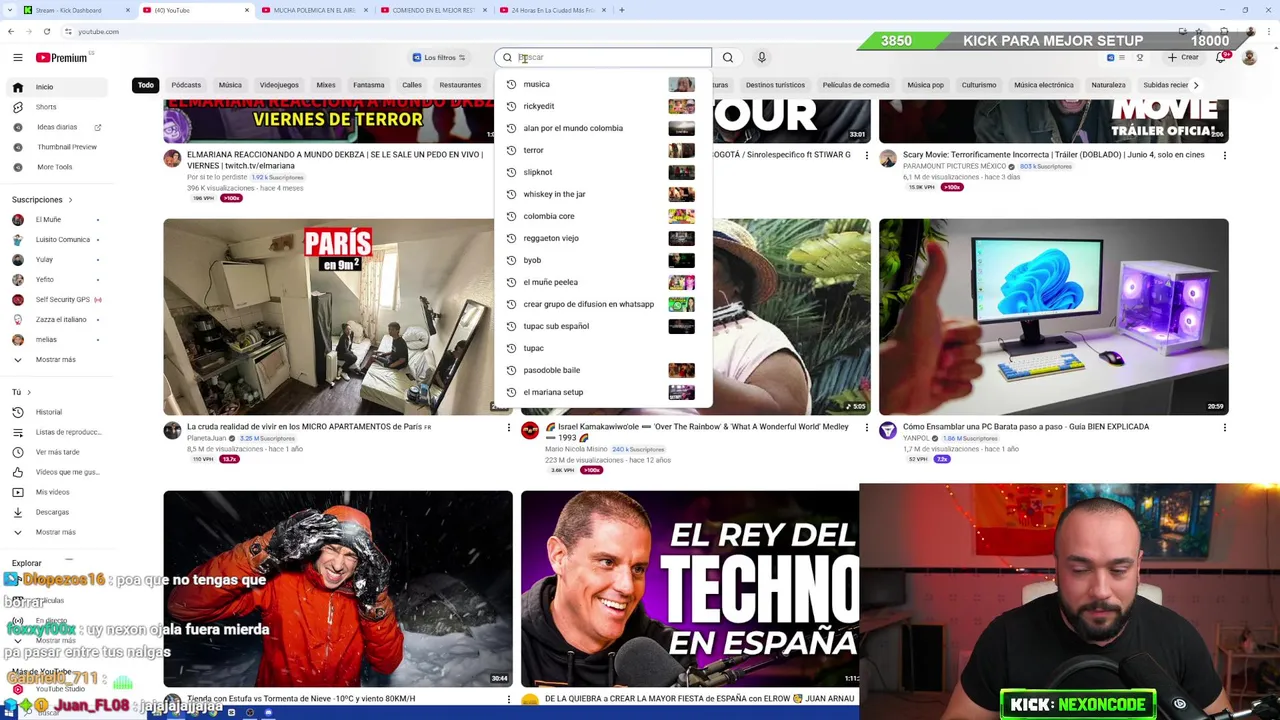The width and height of the screenshot is (1280, 720).
Task: Open more options for Tienda con Estufa video
Action: click(x=508, y=699)
